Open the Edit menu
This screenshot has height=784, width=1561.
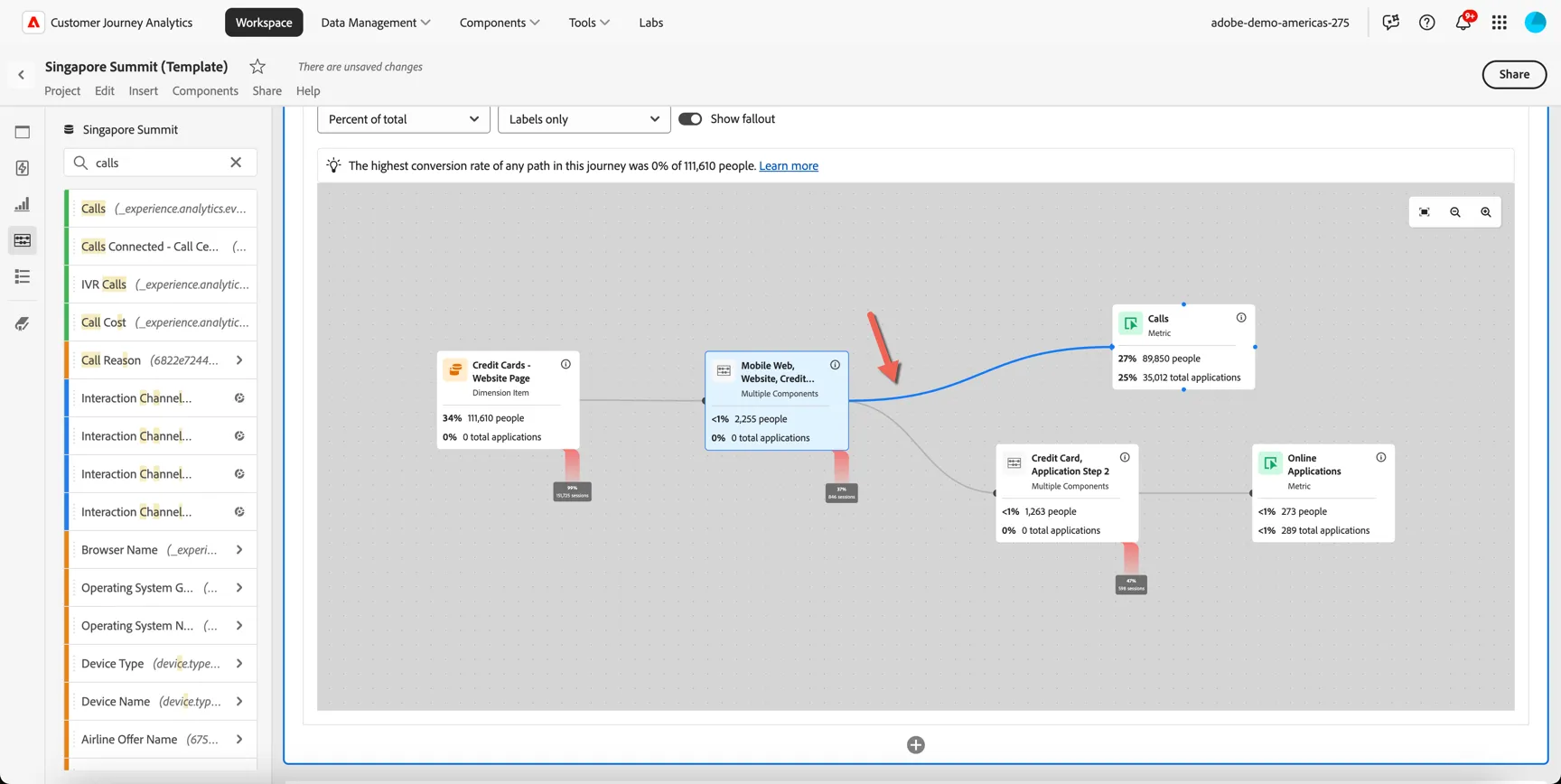pyautogui.click(x=105, y=91)
